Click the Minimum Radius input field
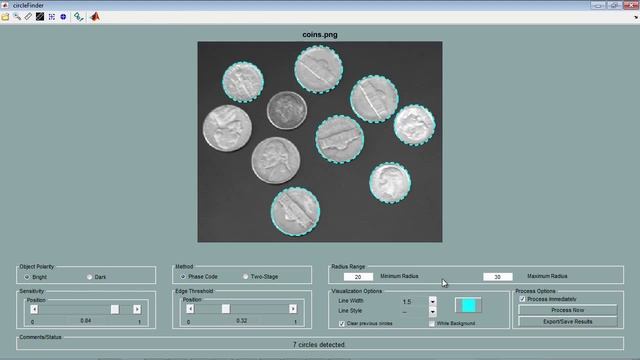This screenshot has height=360, width=640. click(358, 277)
